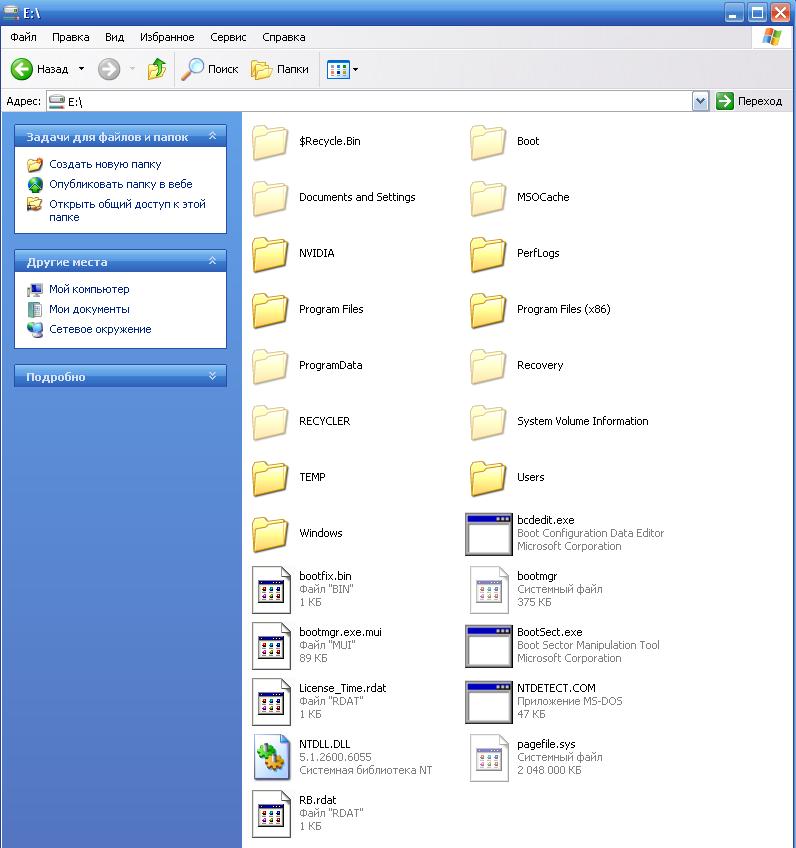Expand the address bar dropdown list
This screenshot has height=848, width=796.
(700, 101)
